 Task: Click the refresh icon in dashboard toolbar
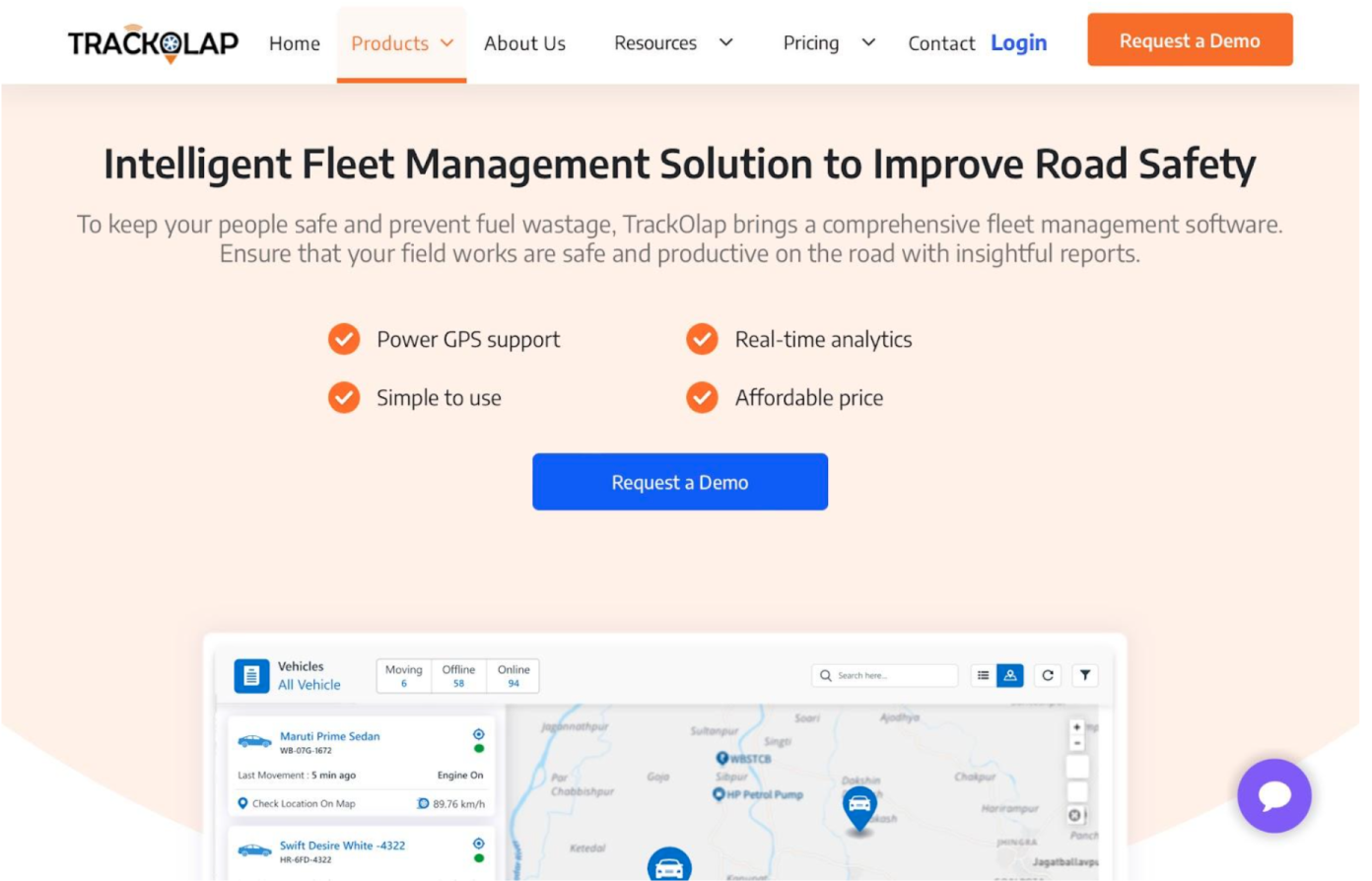pos(1048,675)
